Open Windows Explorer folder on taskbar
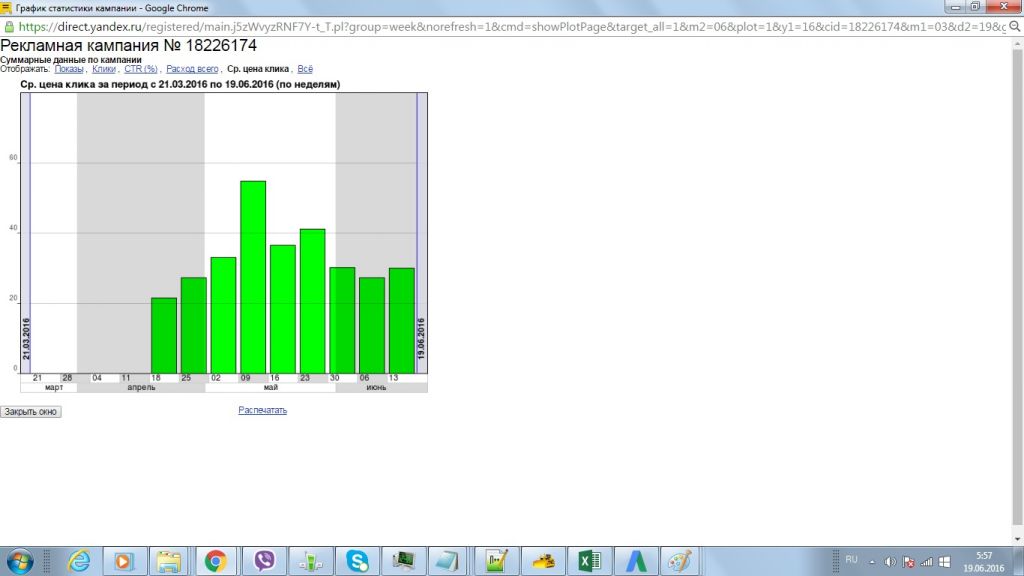The height and width of the screenshot is (576, 1024). (x=168, y=560)
